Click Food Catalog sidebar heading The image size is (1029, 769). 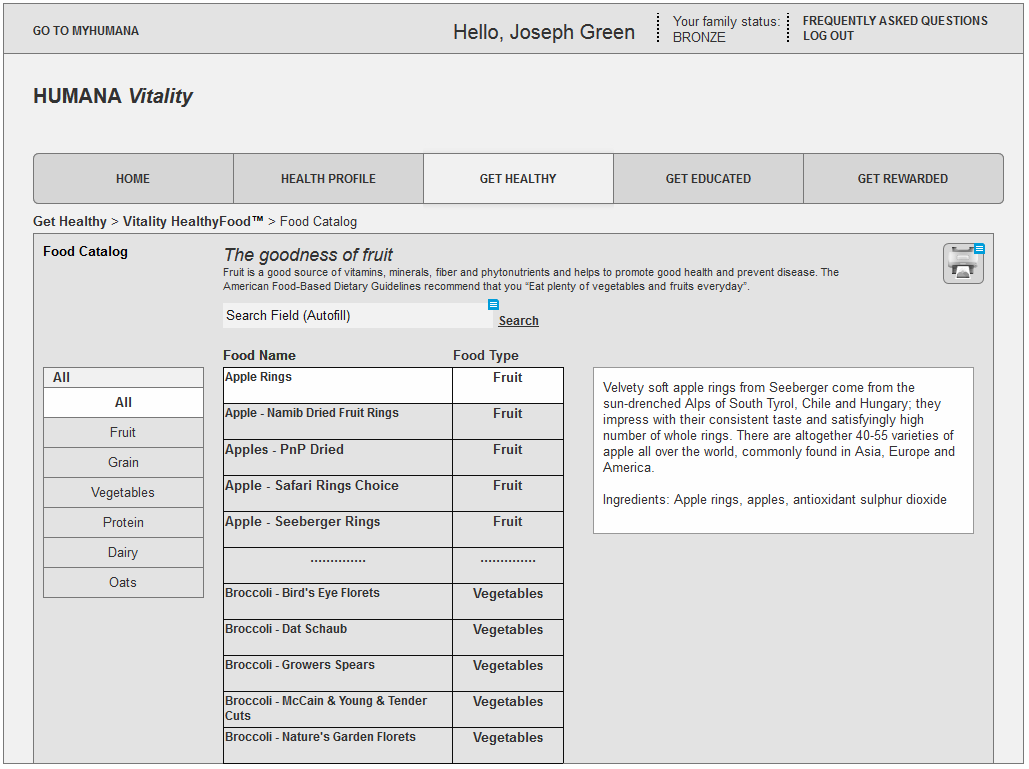click(x=85, y=251)
